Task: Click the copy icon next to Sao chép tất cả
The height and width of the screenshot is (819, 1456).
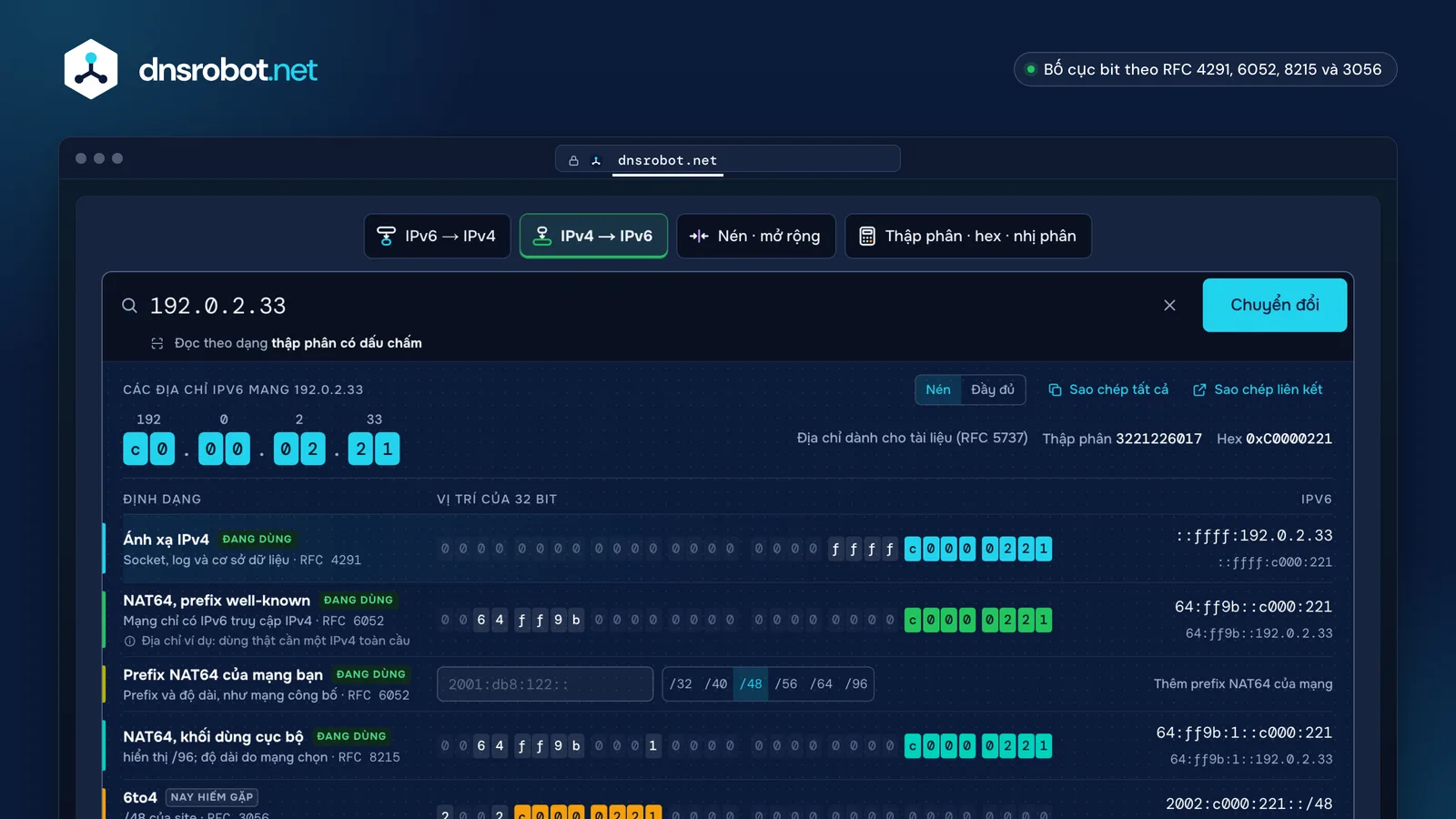Action: [x=1055, y=389]
